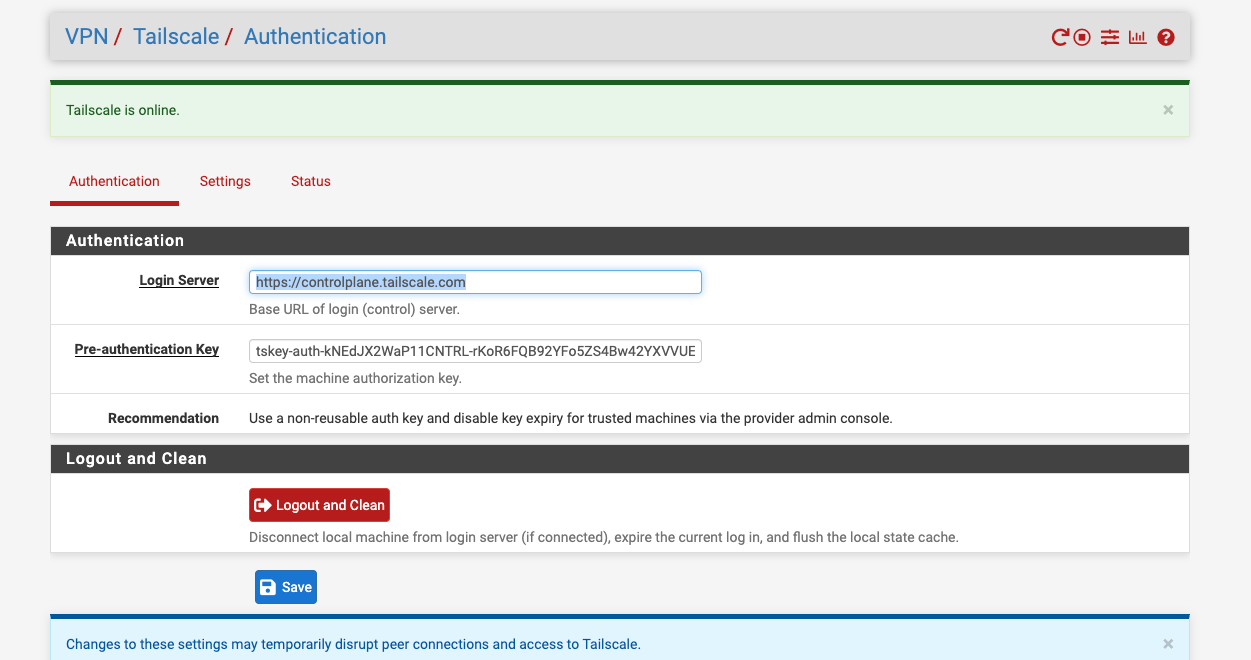Focus the Login Server URL field
The height and width of the screenshot is (660, 1251).
(475, 282)
